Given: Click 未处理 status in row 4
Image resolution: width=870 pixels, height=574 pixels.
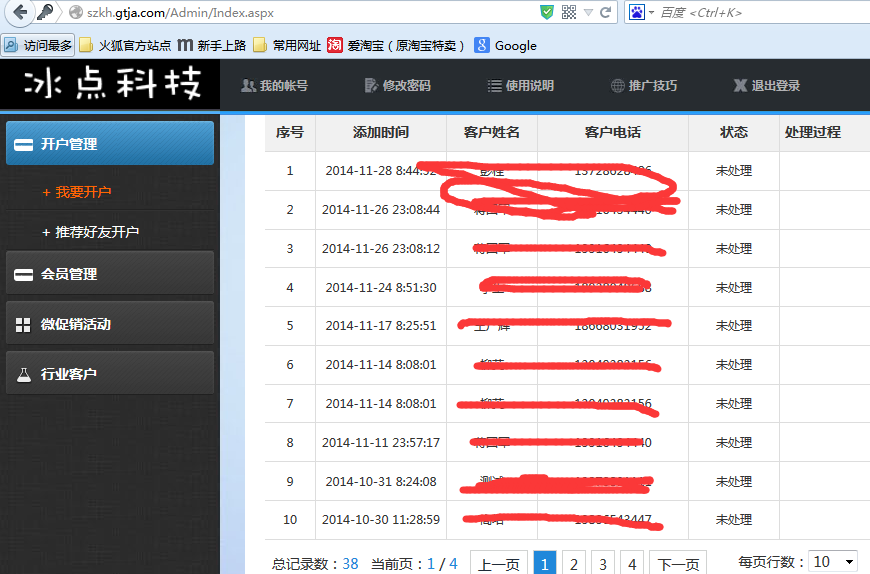Looking at the screenshot, I should click(x=734, y=287).
